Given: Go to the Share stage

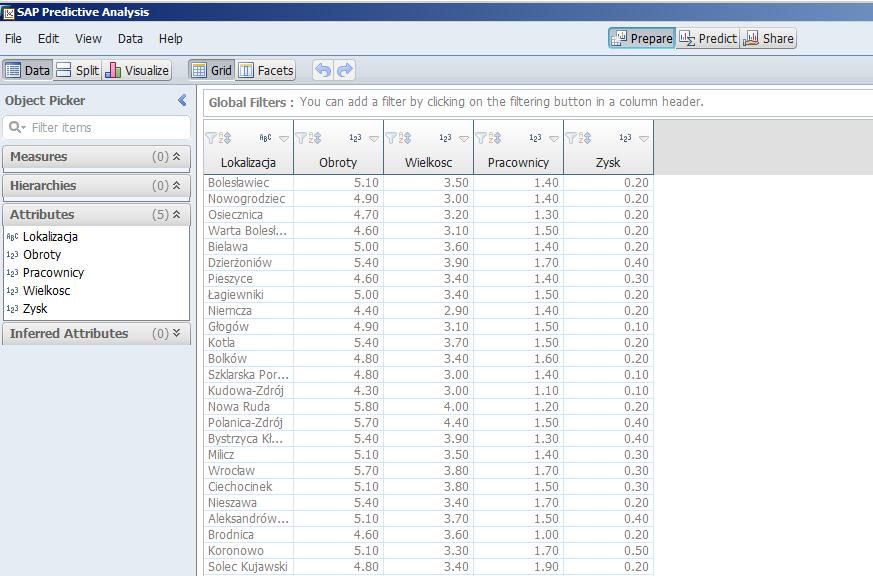Looking at the screenshot, I should pyautogui.click(x=768, y=38).
